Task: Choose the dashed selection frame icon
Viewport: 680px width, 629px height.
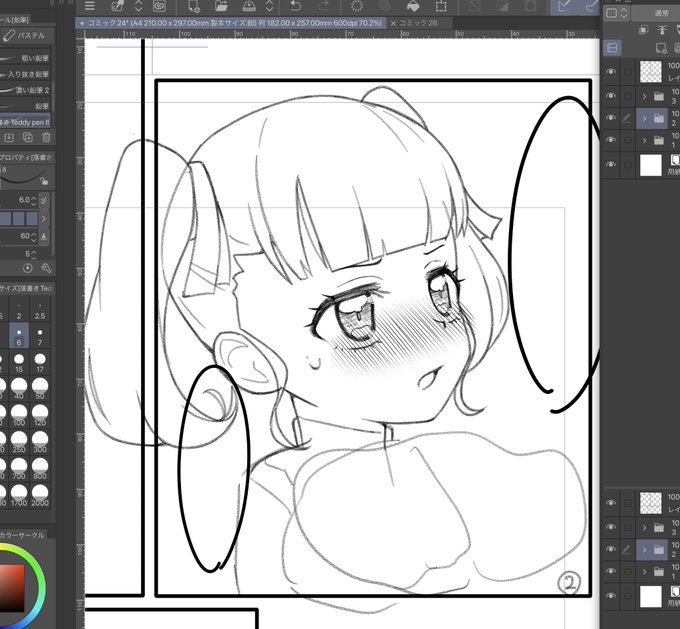Action: [441, 6]
